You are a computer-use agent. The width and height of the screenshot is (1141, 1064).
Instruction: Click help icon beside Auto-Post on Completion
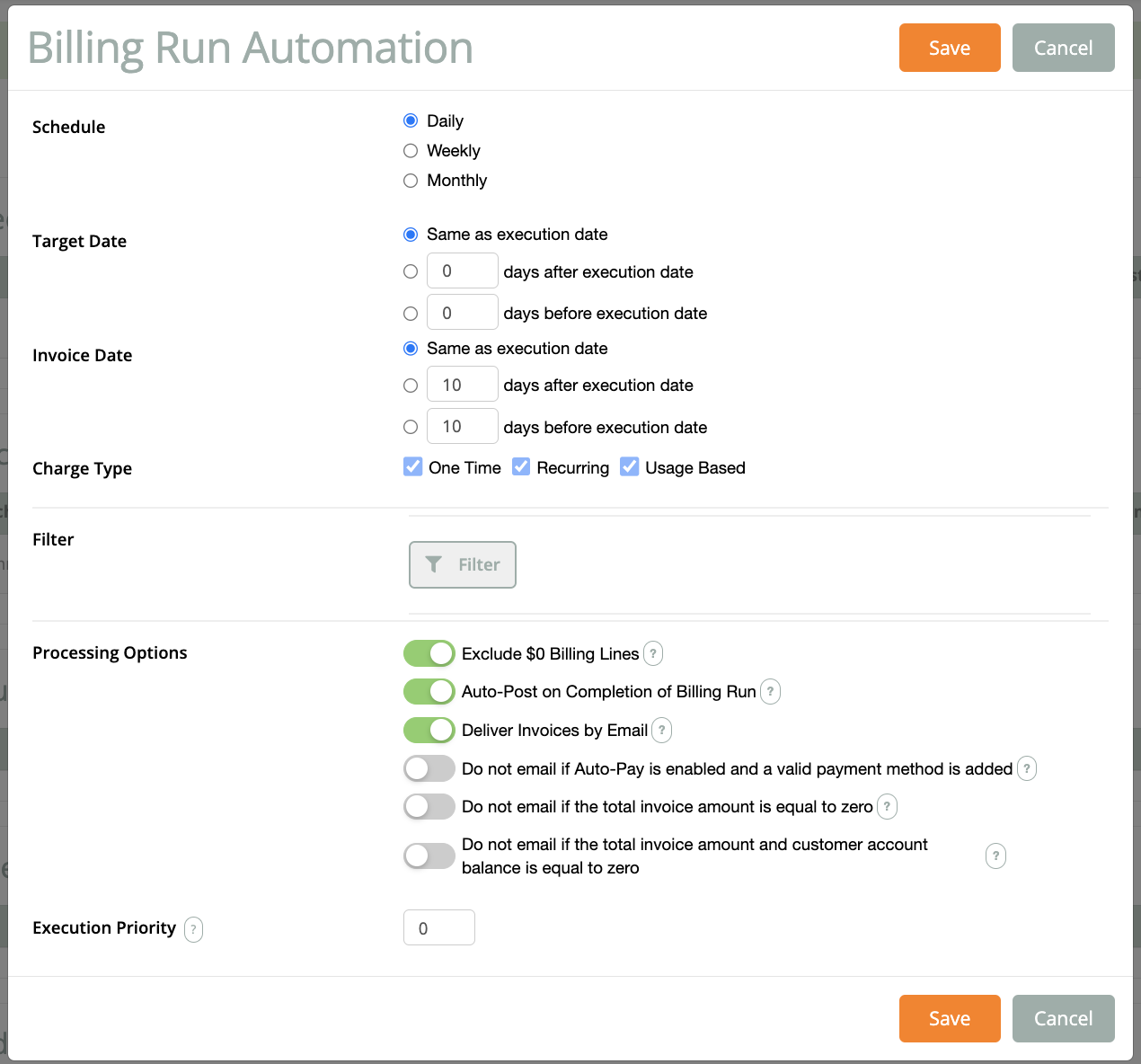coord(770,691)
